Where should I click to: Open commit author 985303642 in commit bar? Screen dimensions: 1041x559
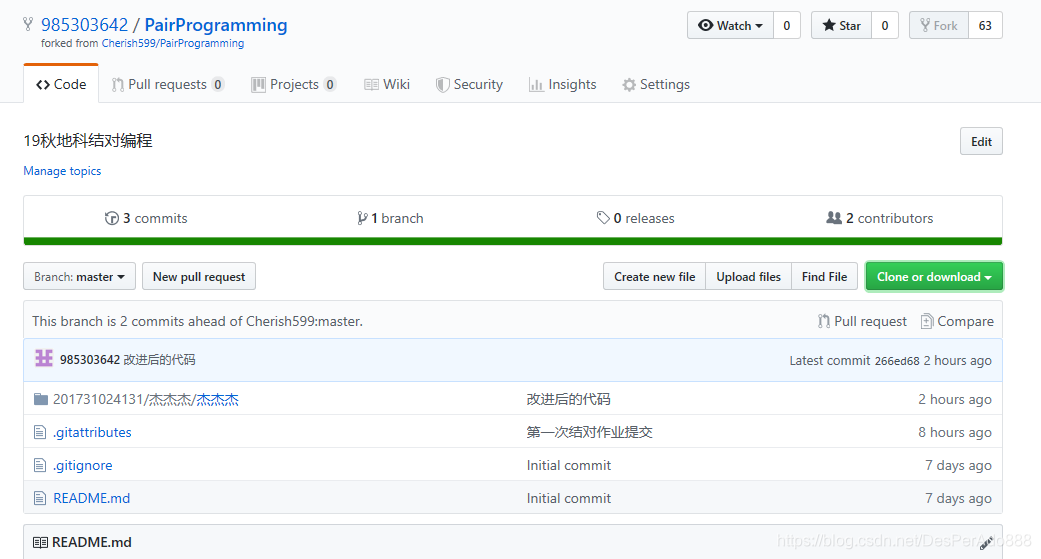[x=90, y=360]
